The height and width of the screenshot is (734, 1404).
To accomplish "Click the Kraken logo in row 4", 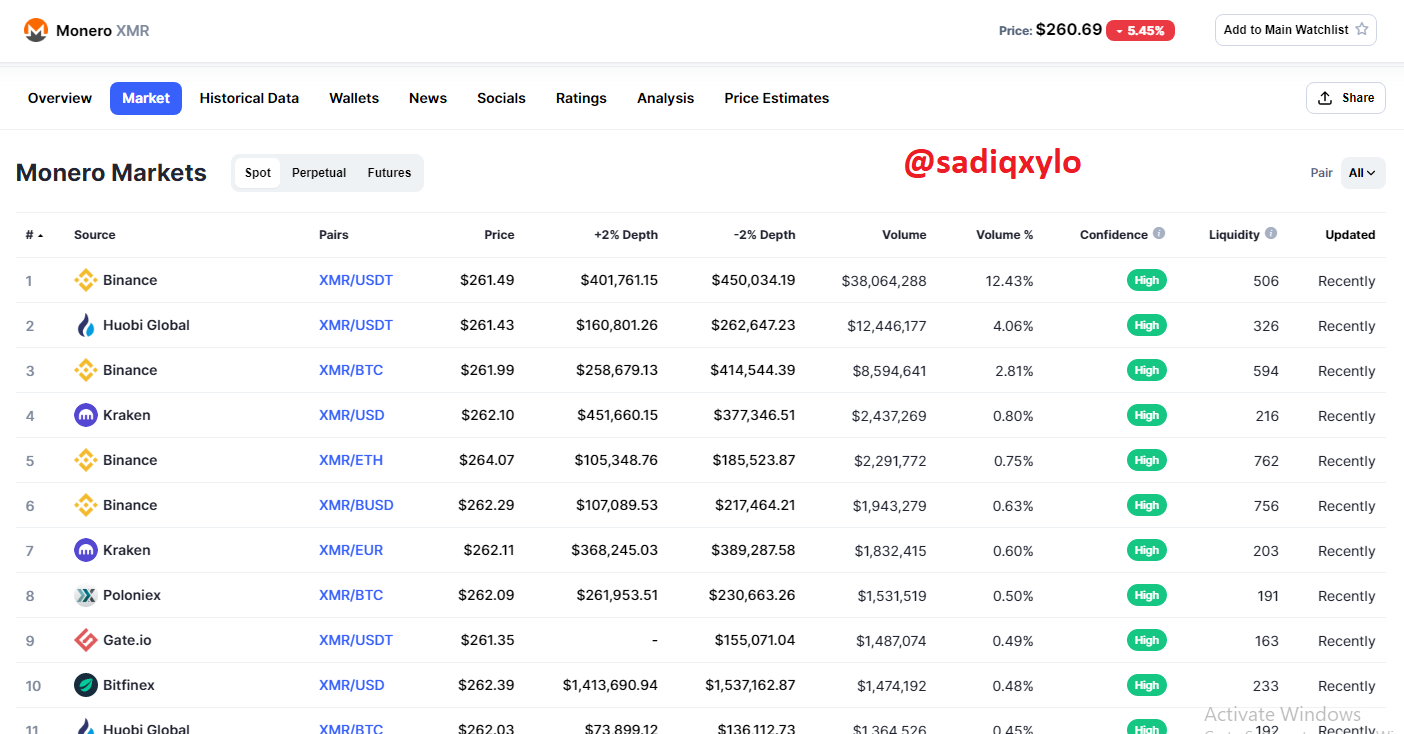I will point(86,415).
